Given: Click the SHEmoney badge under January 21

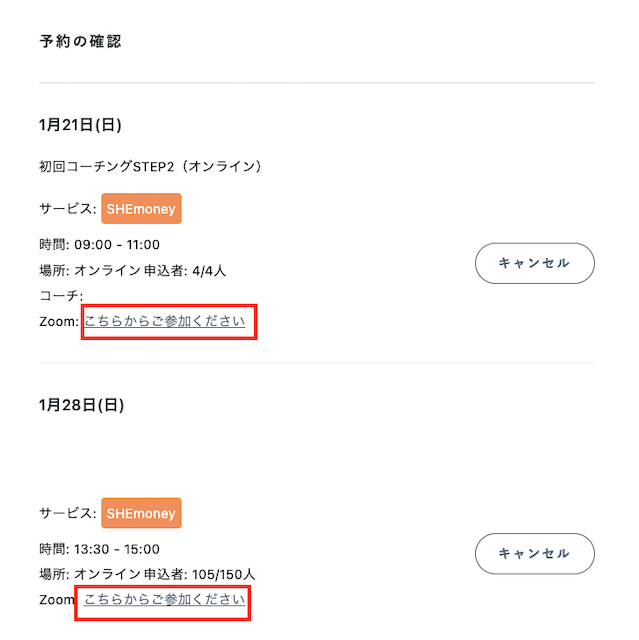Looking at the screenshot, I should 141,209.
